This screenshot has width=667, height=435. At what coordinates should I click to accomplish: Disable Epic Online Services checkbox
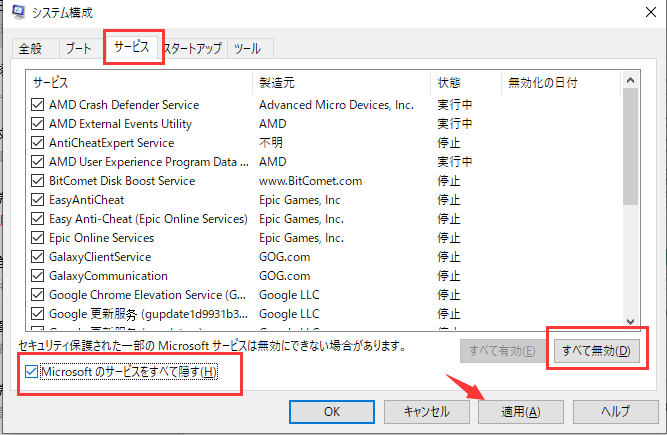[x=38, y=238]
